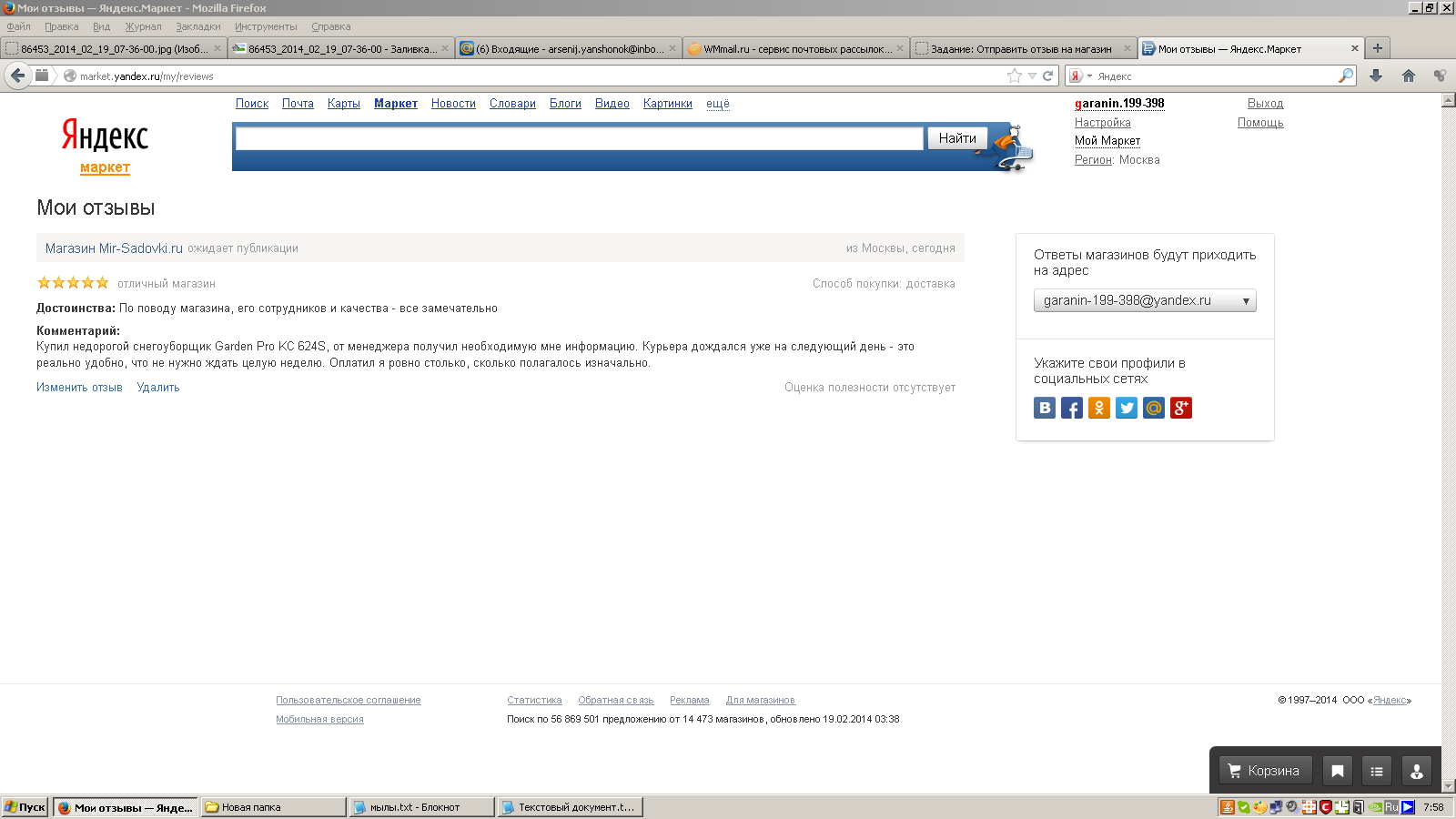Open the Магазин Mir-Sadovki.ru link
This screenshot has height=819, width=1456.
(114, 248)
